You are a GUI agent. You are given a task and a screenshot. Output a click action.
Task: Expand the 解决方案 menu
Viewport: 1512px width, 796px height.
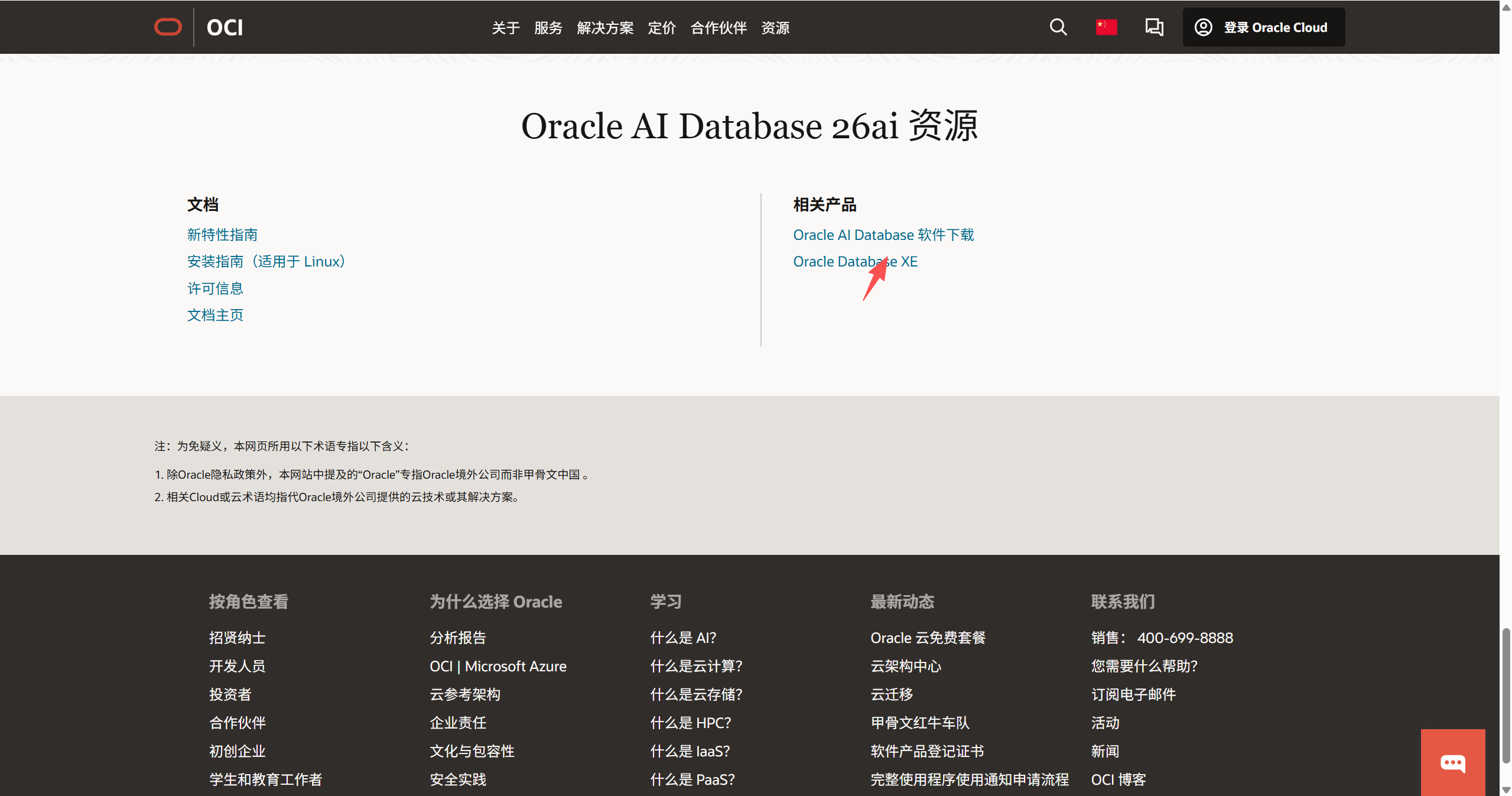point(604,28)
